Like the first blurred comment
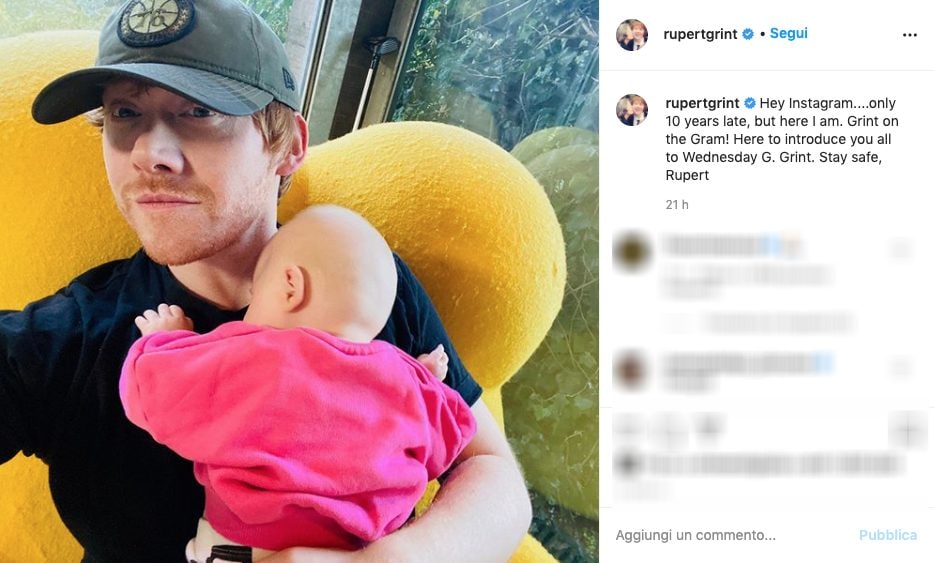Screen dimensions: 934x563 click(900, 248)
